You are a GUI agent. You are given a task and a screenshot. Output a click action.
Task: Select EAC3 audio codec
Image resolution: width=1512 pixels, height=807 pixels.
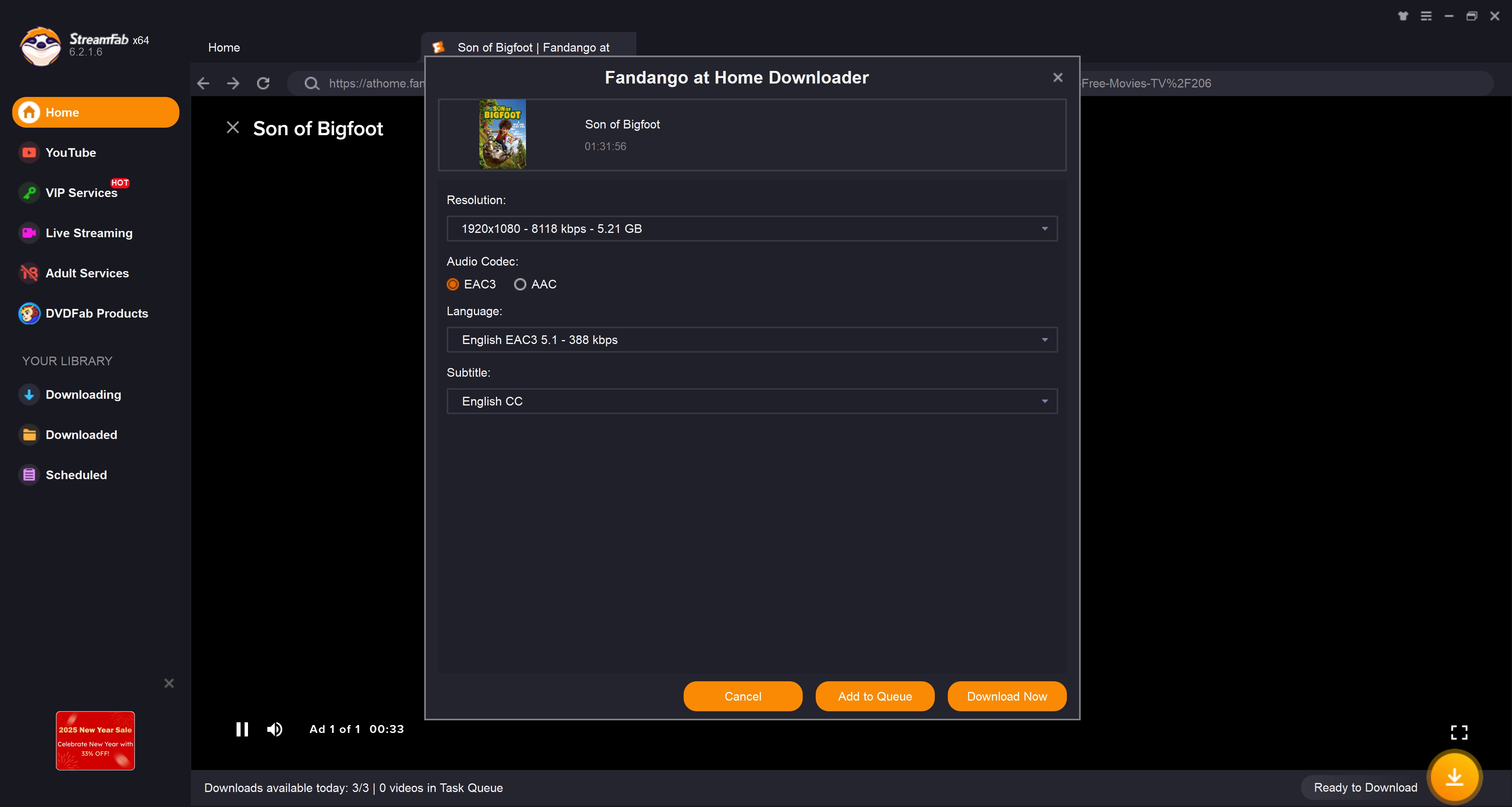click(x=453, y=284)
